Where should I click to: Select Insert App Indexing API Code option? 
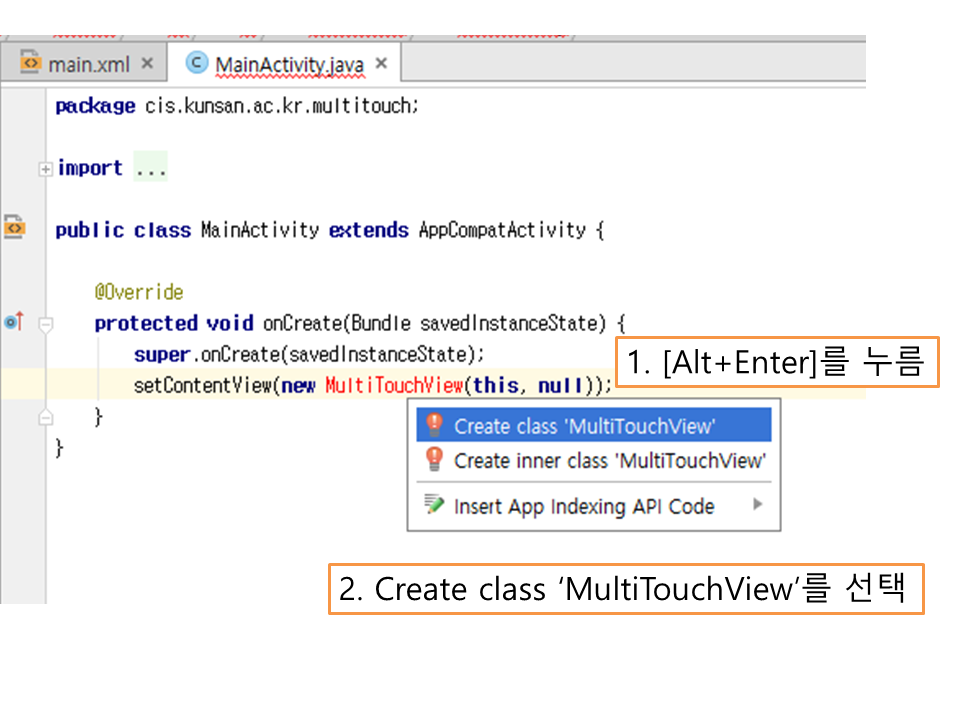click(x=583, y=506)
